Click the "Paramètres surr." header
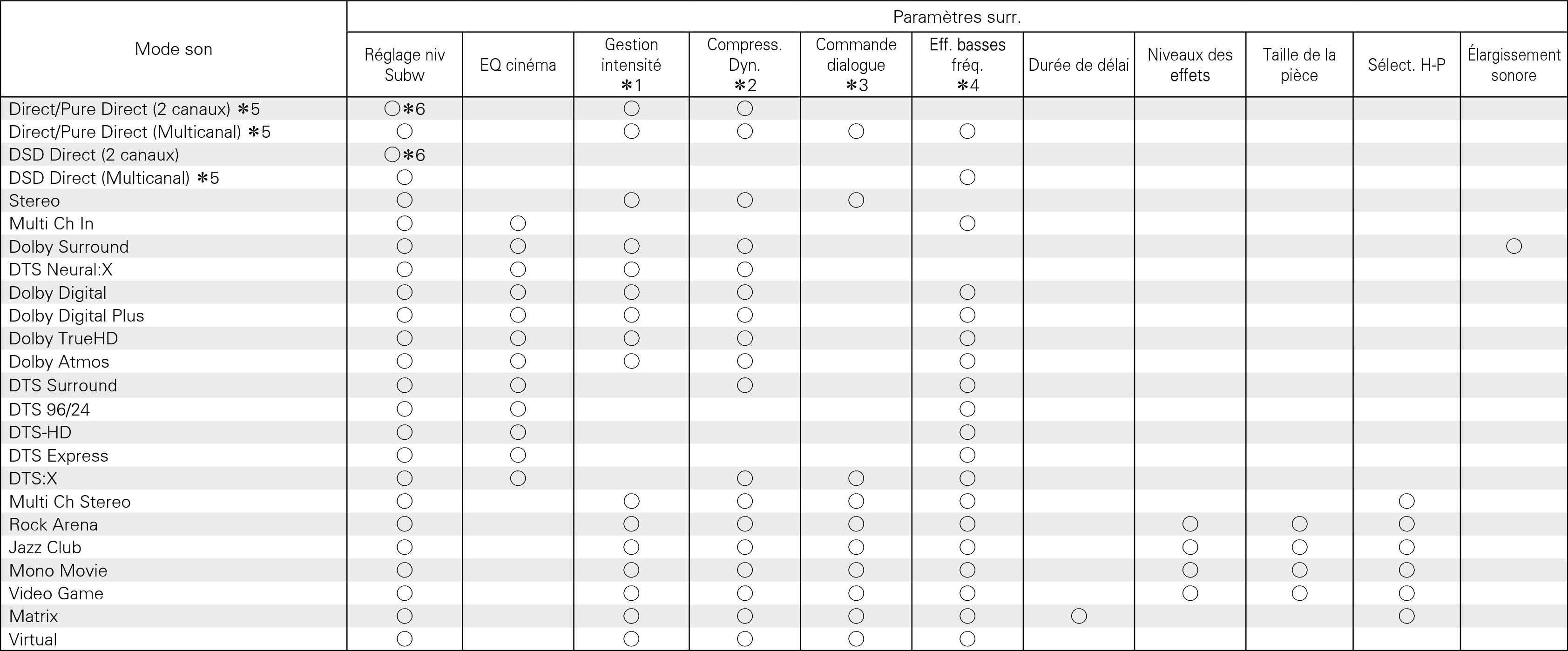Viewport: 1568px width, 651px height. tap(957, 17)
